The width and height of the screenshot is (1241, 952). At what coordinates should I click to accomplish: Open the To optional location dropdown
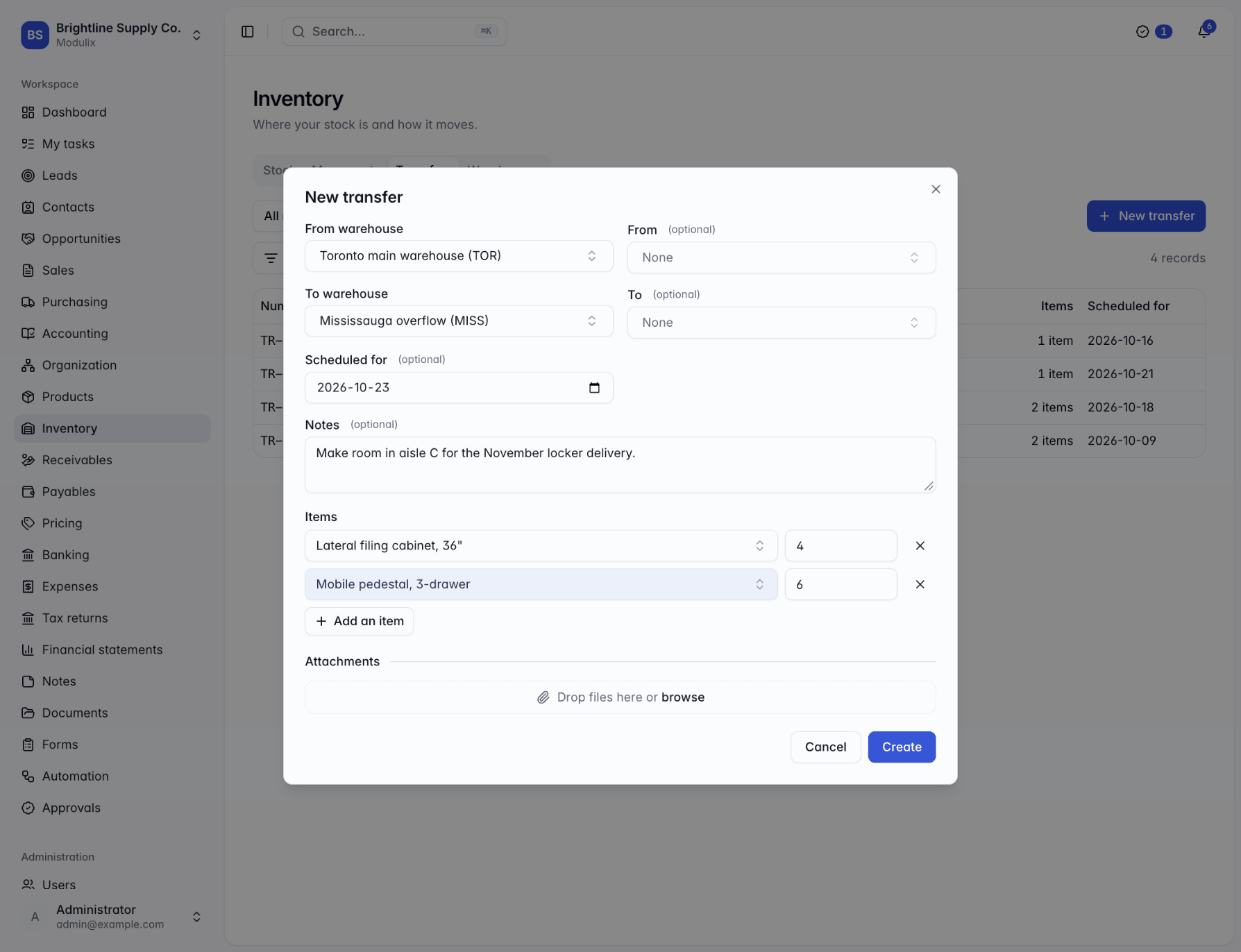pos(782,323)
